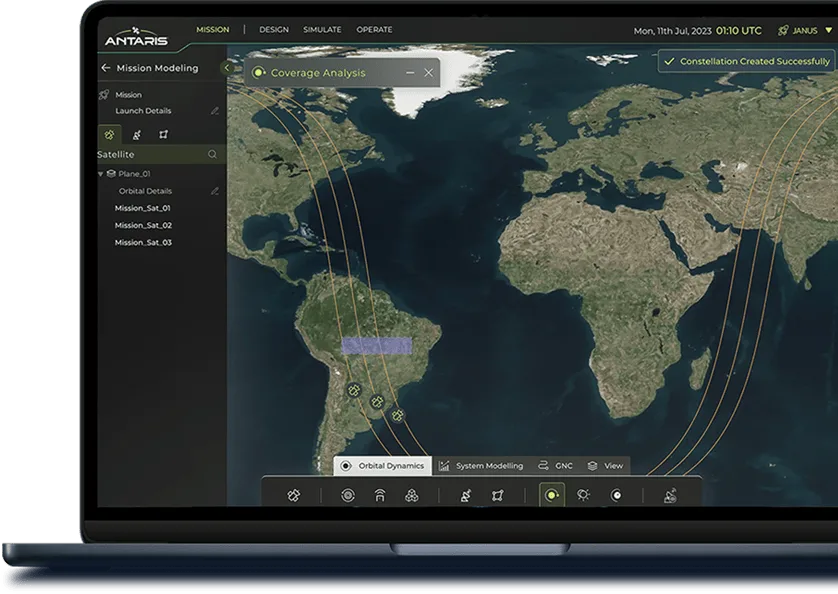Click the rightmost satellite marker on the map
The height and width of the screenshot is (594, 838).
tap(398, 415)
